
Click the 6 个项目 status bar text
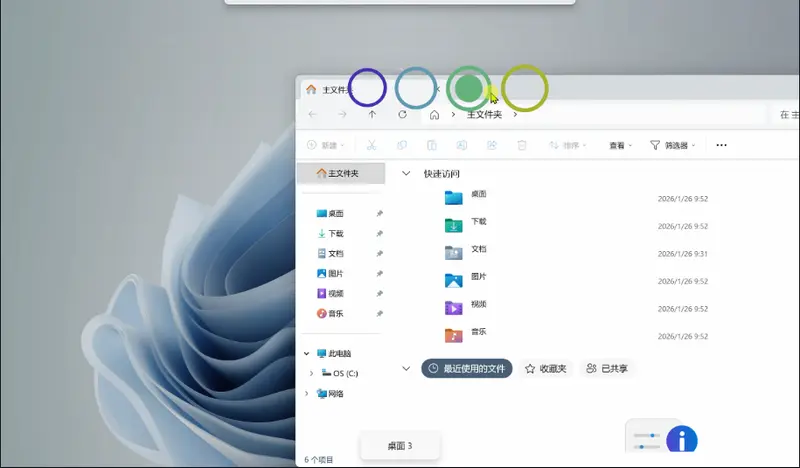(x=319, y=460)
